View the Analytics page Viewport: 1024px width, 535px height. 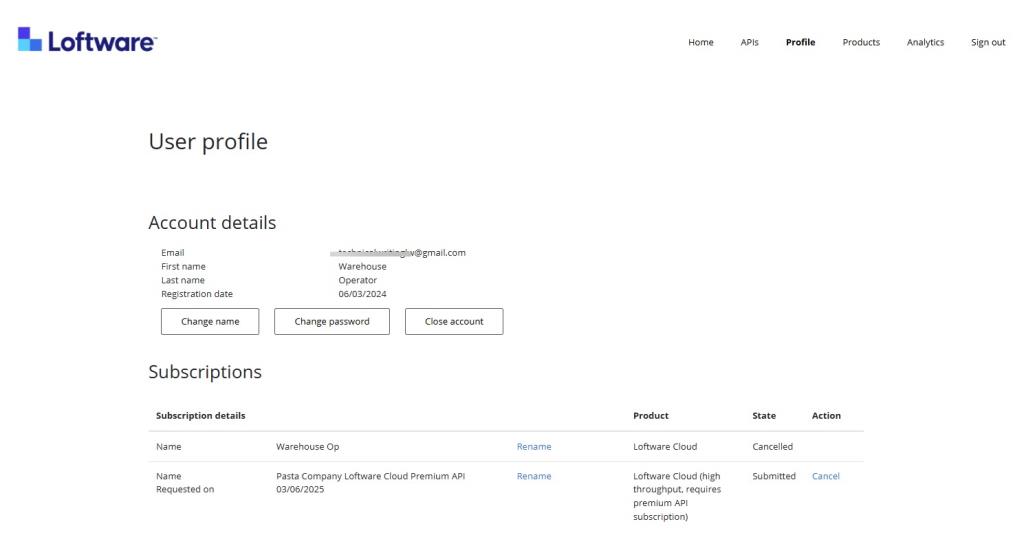pyautogui.click(x=925, y=42)
